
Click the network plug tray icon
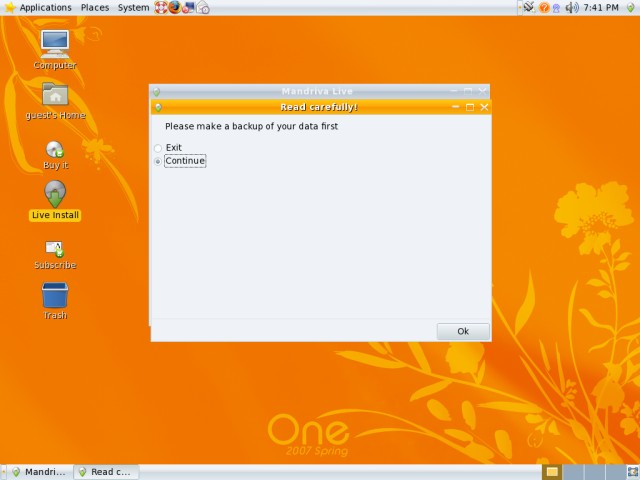pyautogui.click(x=529, y=7)
